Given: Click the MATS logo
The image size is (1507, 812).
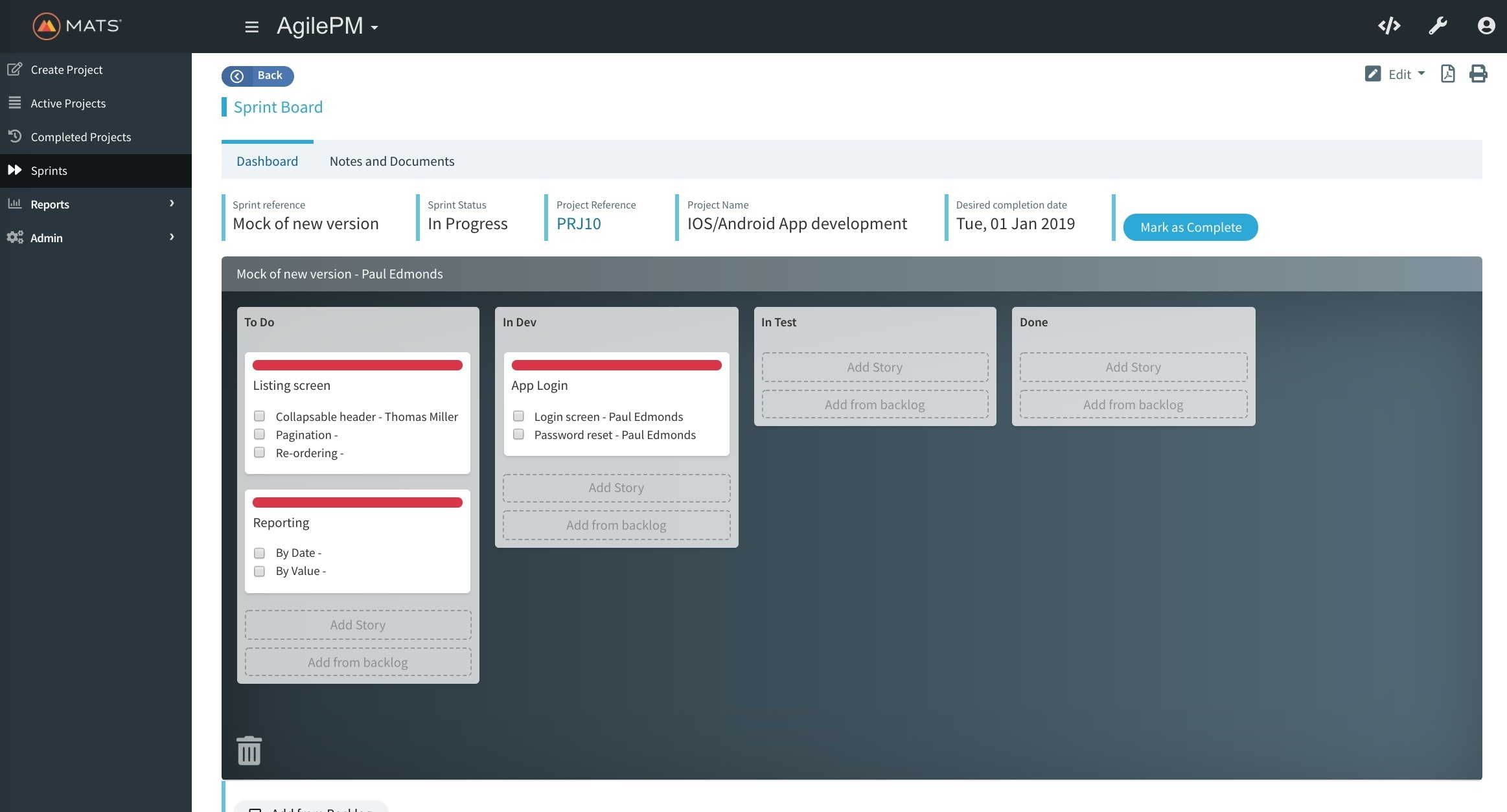Looking at the screenshot, I should (x=76, y=26).
